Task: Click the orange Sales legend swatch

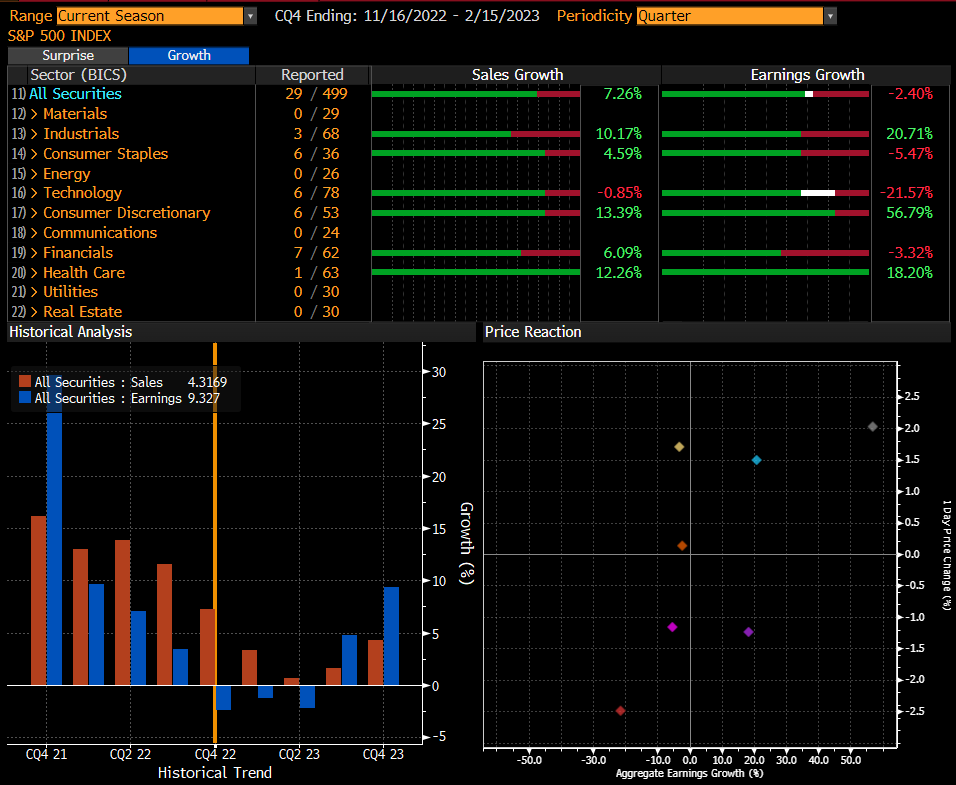Action: click(x=25, y=382)
